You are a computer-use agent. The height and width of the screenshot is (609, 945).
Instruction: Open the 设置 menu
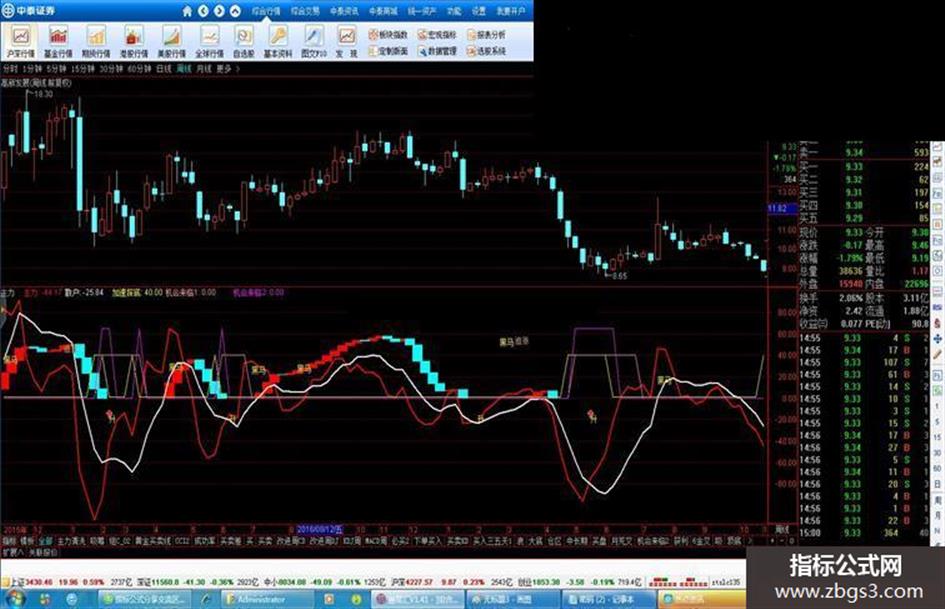[479, 11]
